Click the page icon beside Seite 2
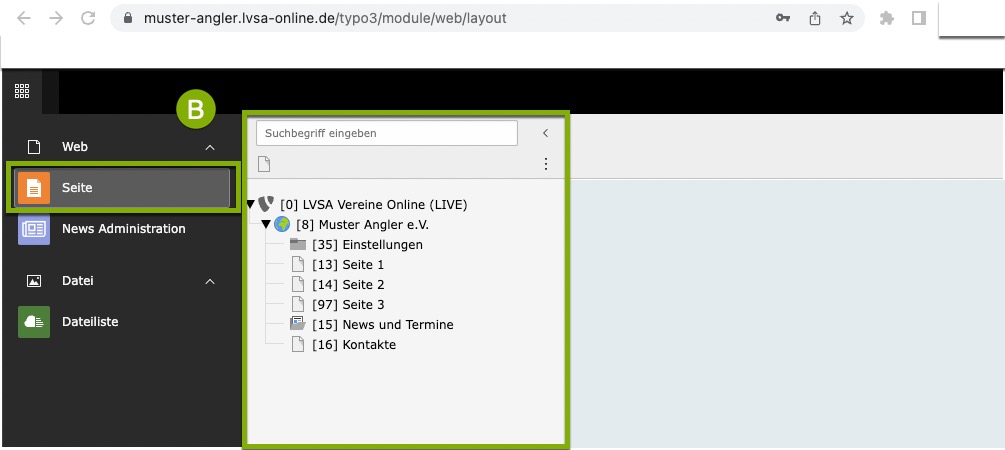Screen dimensions: 1005x450 297,284
